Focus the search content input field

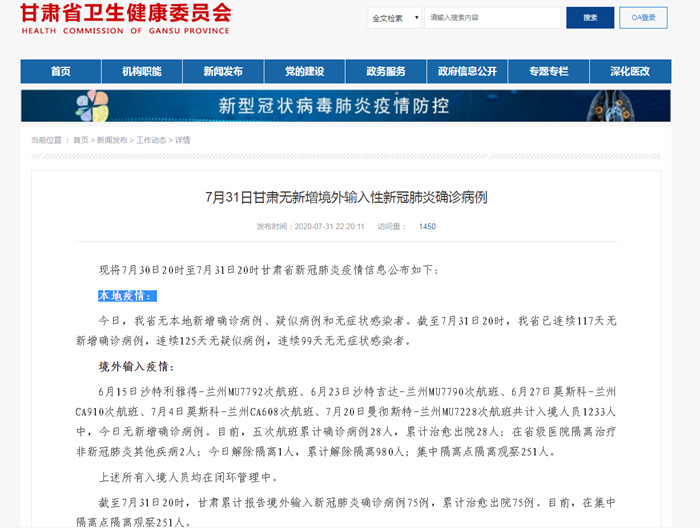point(492,18)
